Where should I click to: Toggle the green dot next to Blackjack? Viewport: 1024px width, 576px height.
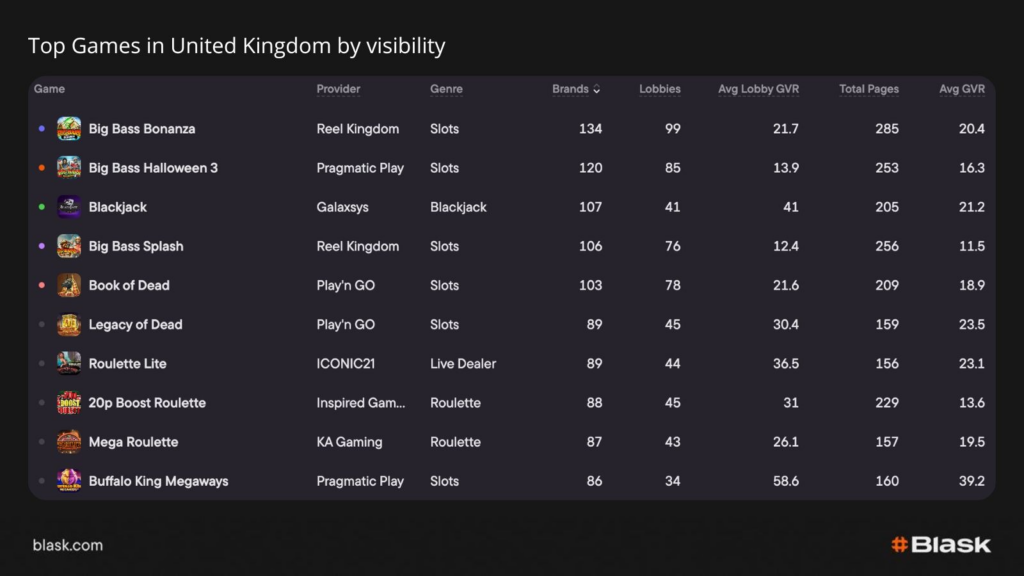41,207
